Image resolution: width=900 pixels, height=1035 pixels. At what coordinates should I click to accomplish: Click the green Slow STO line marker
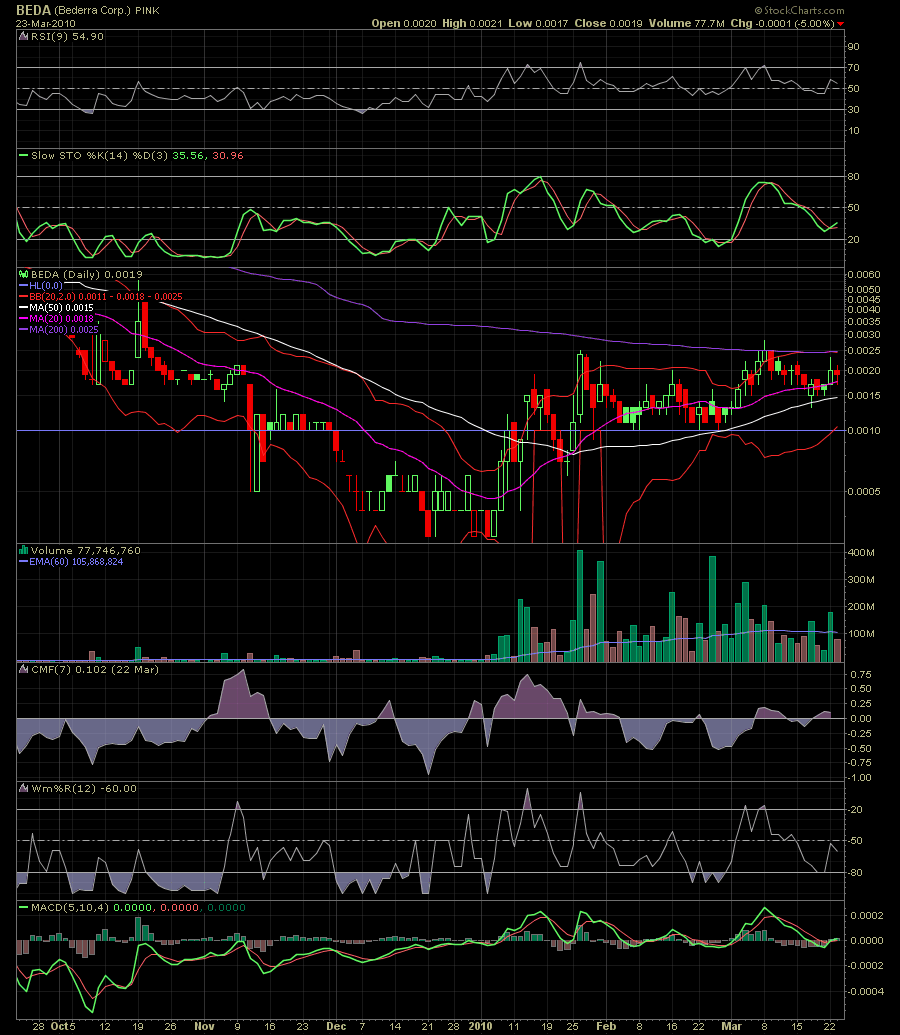tap(23, 155)
